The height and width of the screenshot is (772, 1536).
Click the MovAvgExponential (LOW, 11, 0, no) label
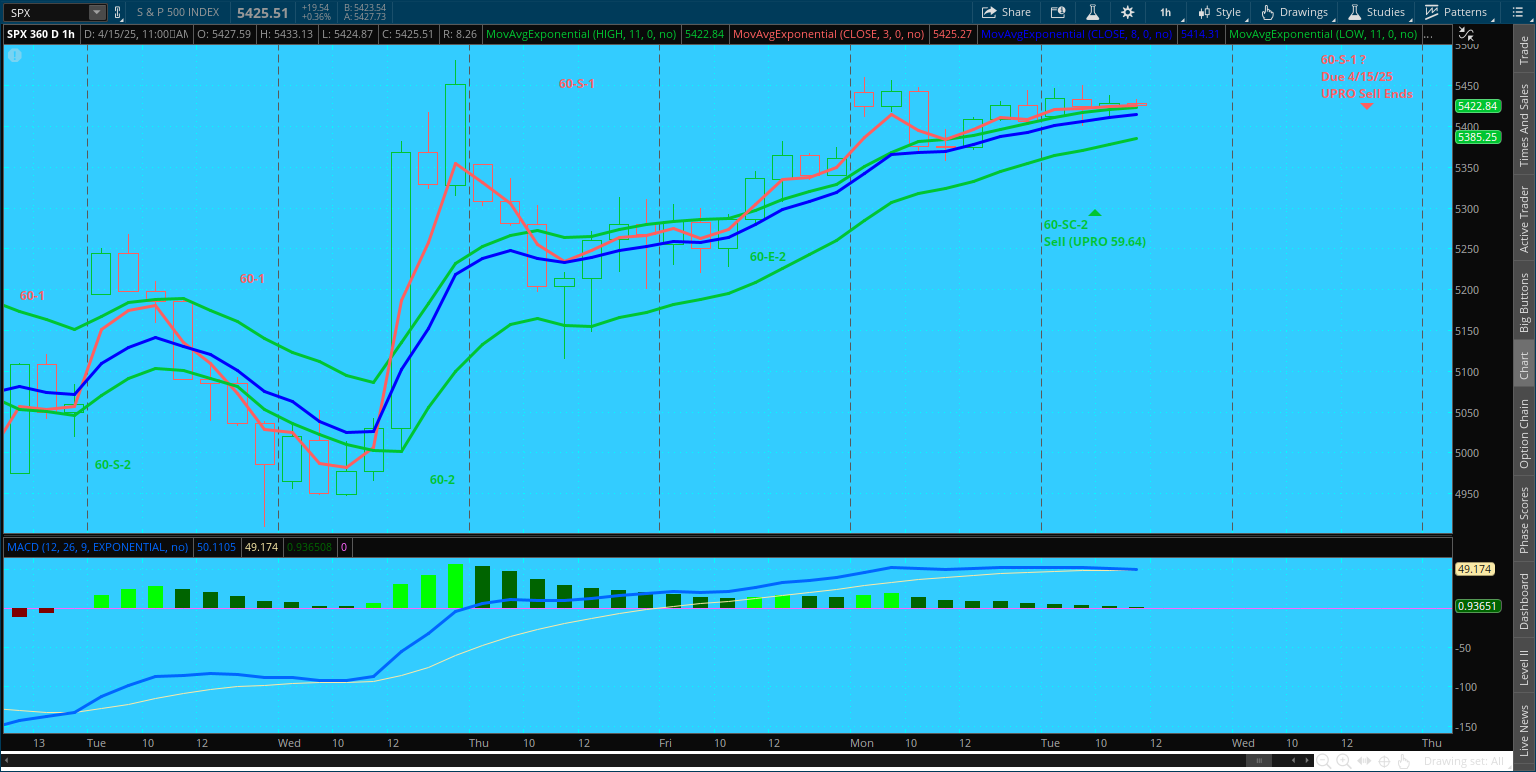(x=1322, y=34)
